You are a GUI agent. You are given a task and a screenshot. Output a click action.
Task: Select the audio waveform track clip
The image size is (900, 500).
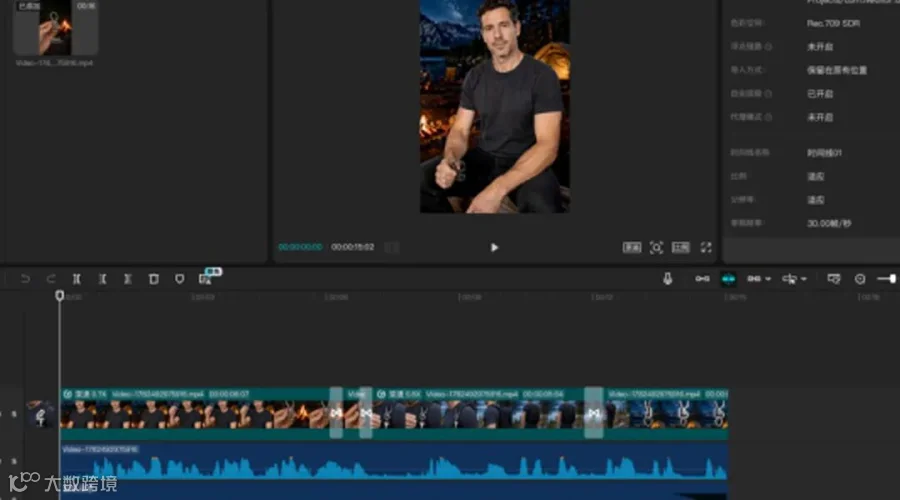394,464
